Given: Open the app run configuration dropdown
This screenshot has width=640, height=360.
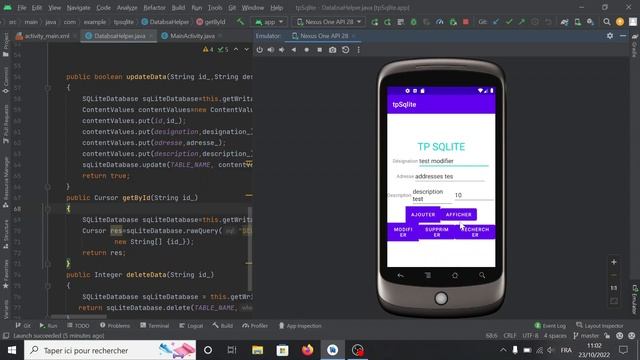Looking at the screenshot, I should click(x=269, y=22).
